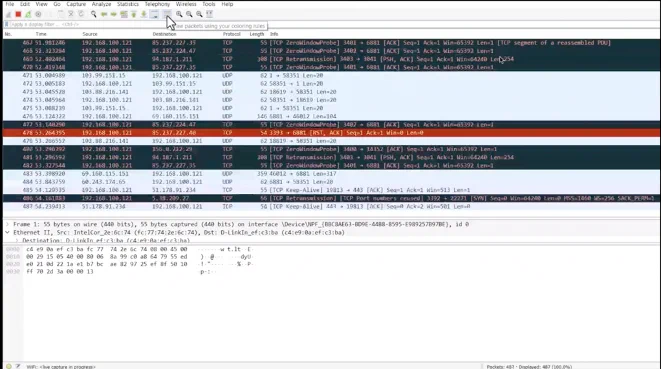Sort packets by Length column header
The image size is (662, 370).
pos(256,34)
